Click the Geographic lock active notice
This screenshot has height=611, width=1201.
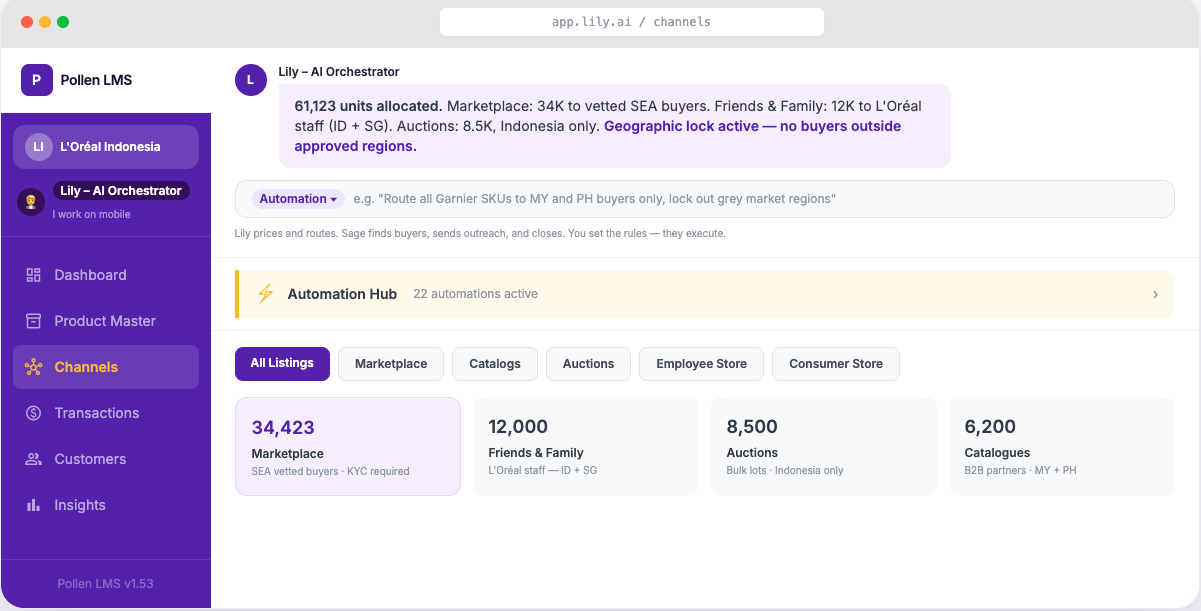point(598,136)
